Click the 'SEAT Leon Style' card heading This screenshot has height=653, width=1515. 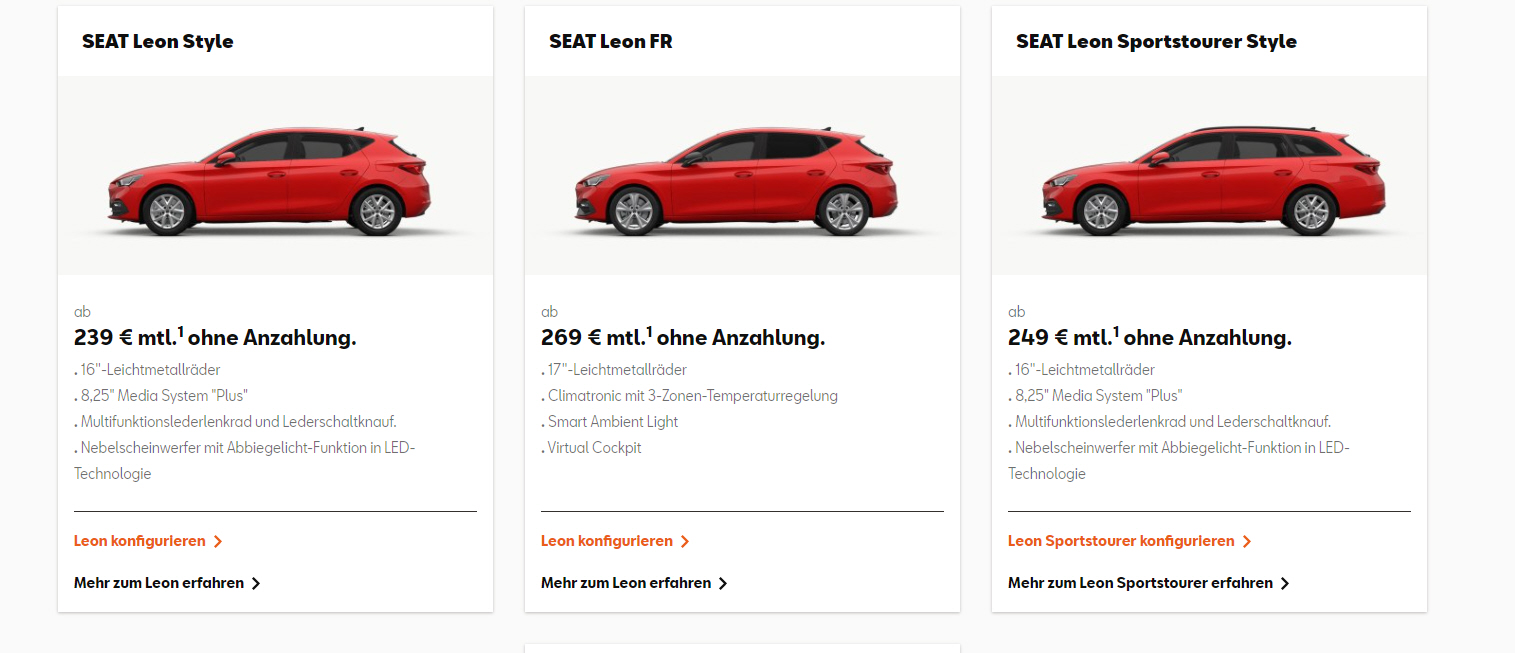158,41
